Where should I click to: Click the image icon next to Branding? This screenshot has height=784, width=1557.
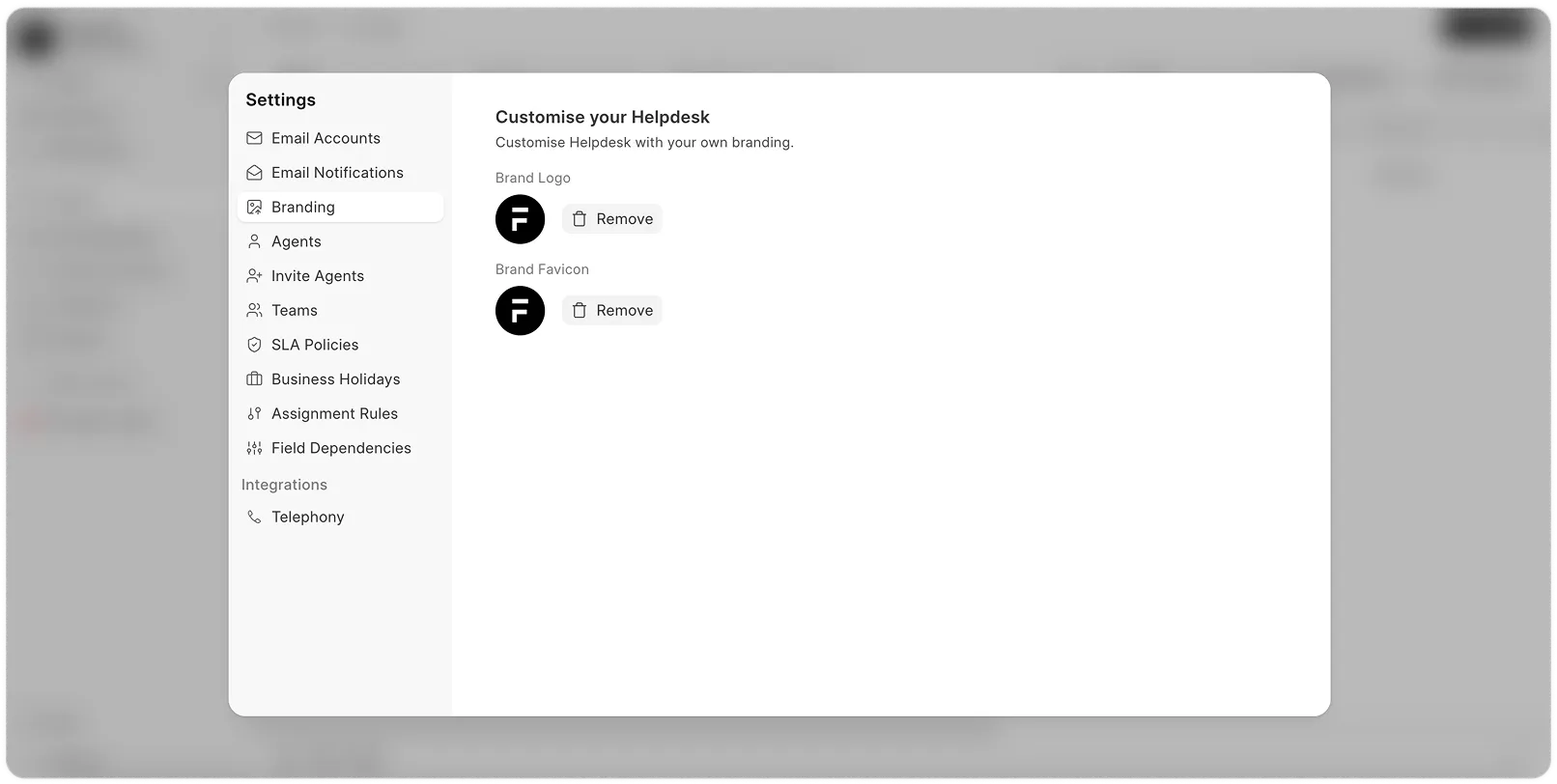click(254, 208)
